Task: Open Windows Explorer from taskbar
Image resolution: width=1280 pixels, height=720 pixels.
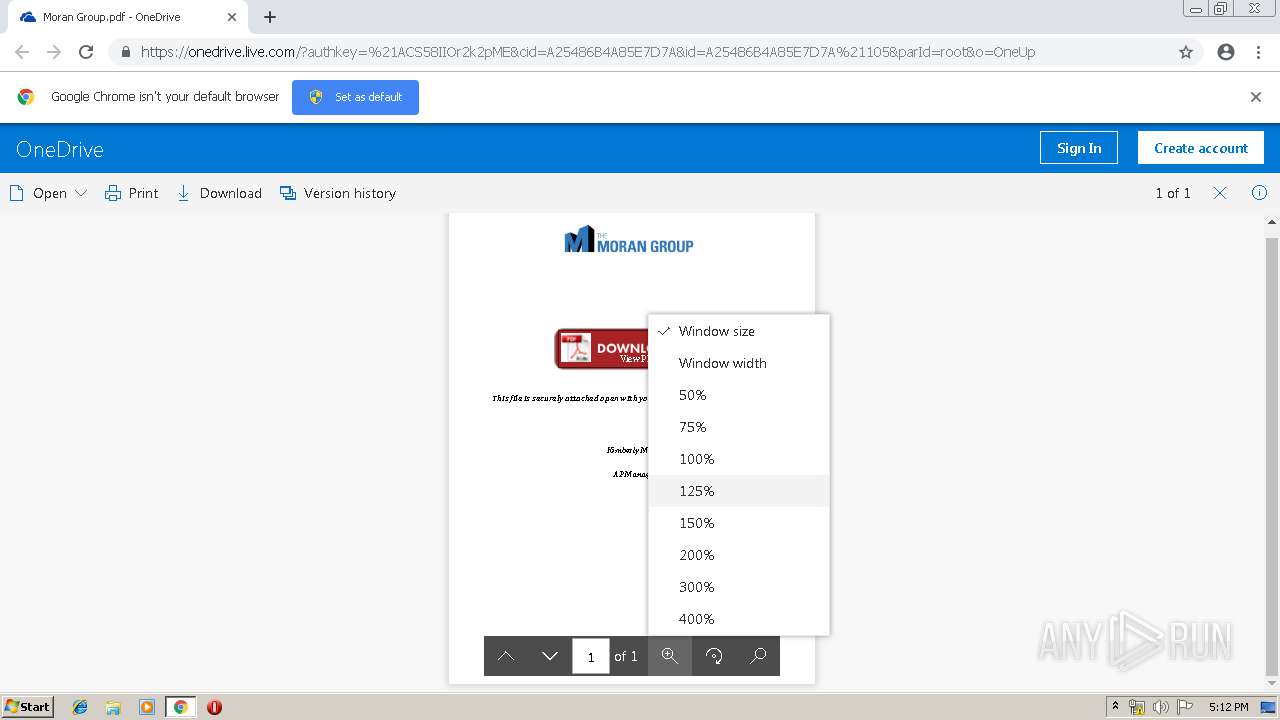Action: point(113,707)
